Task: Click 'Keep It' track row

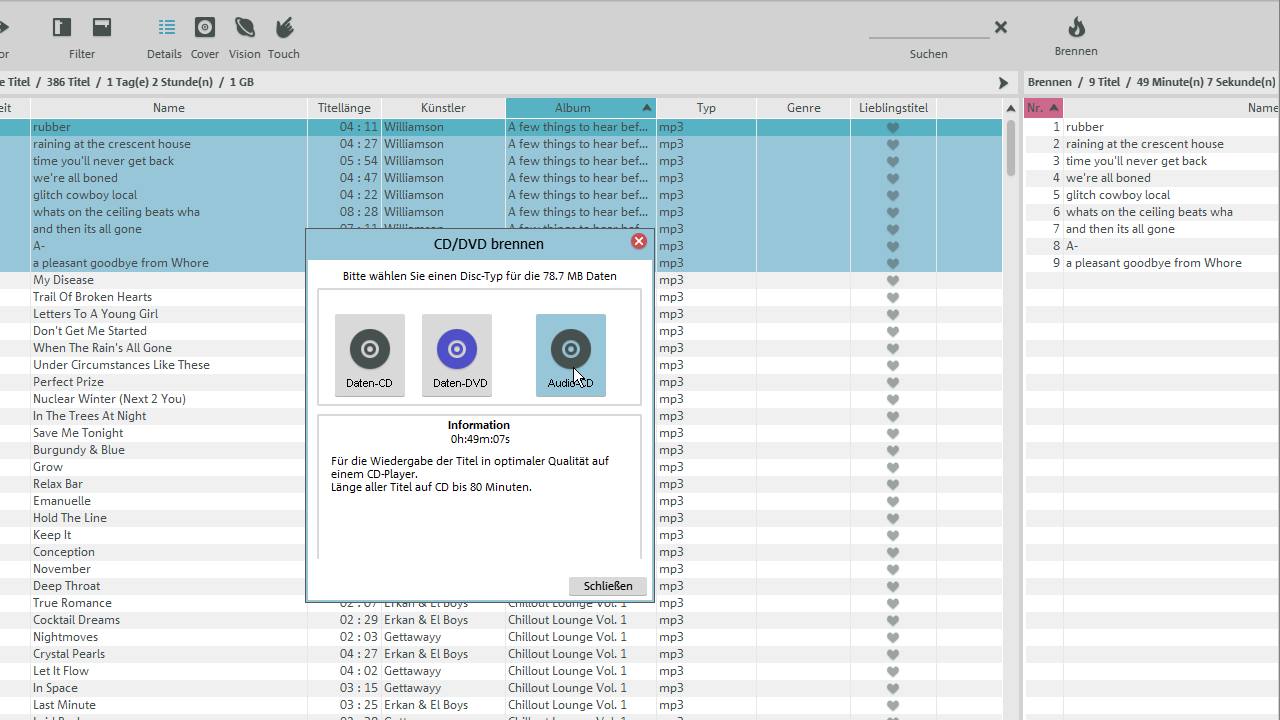Action: 52,535
